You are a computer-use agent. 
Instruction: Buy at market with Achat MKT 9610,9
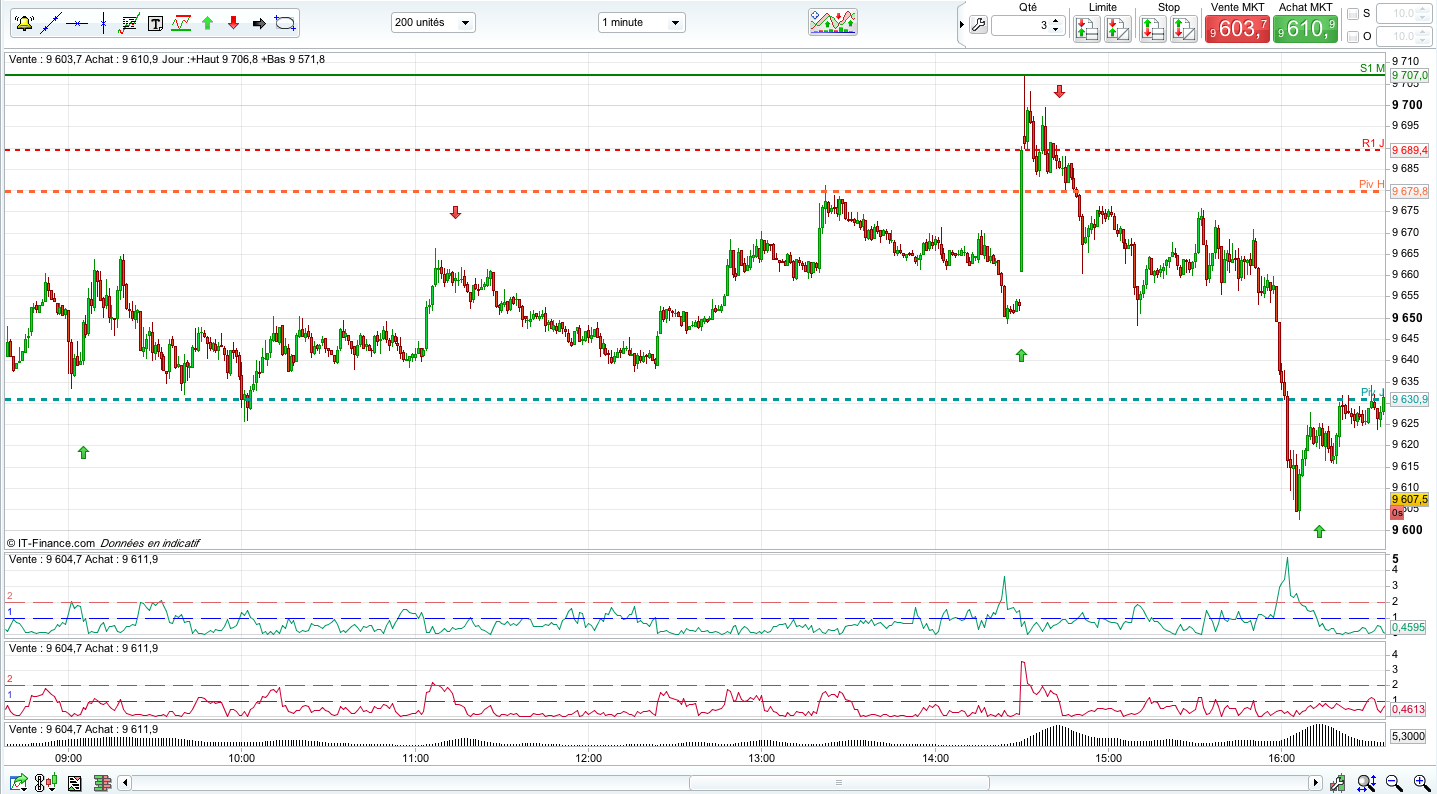(x=1306, y=29)
